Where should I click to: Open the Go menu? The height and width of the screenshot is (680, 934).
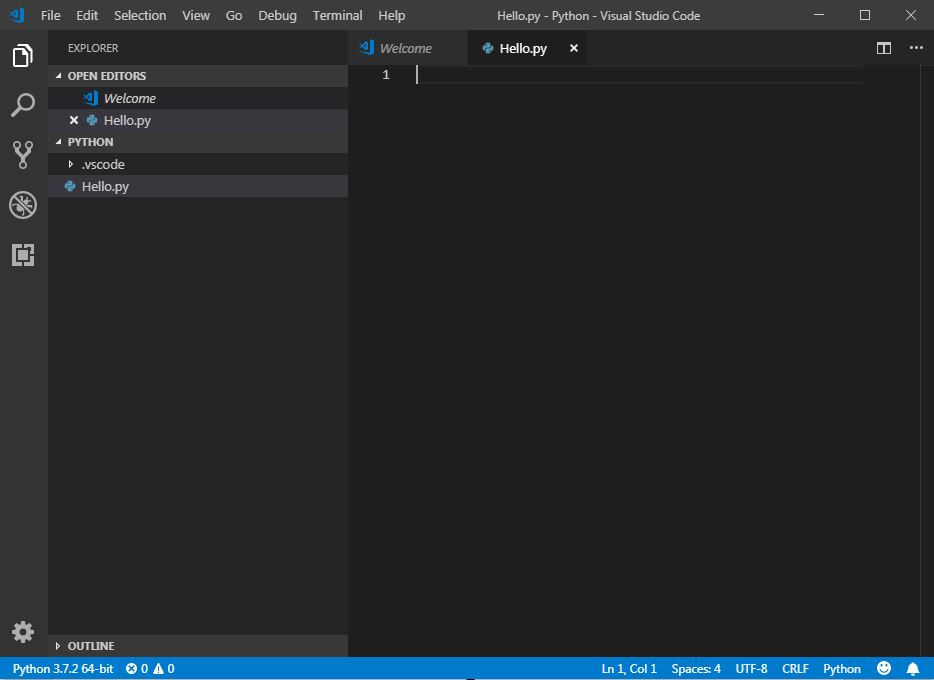click(x=234, y=15)
